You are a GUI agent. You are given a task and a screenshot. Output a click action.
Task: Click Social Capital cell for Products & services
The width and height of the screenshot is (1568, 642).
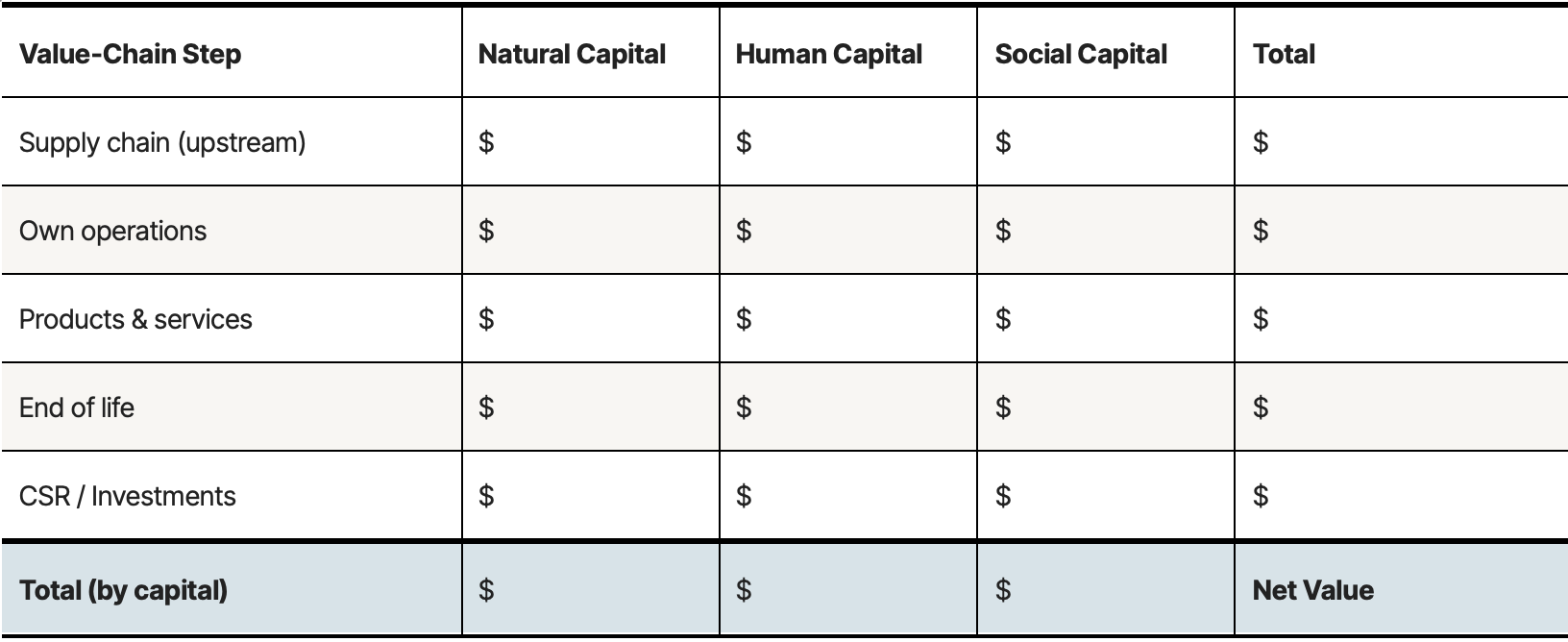pyautogui.click(x=1105, y=319)
